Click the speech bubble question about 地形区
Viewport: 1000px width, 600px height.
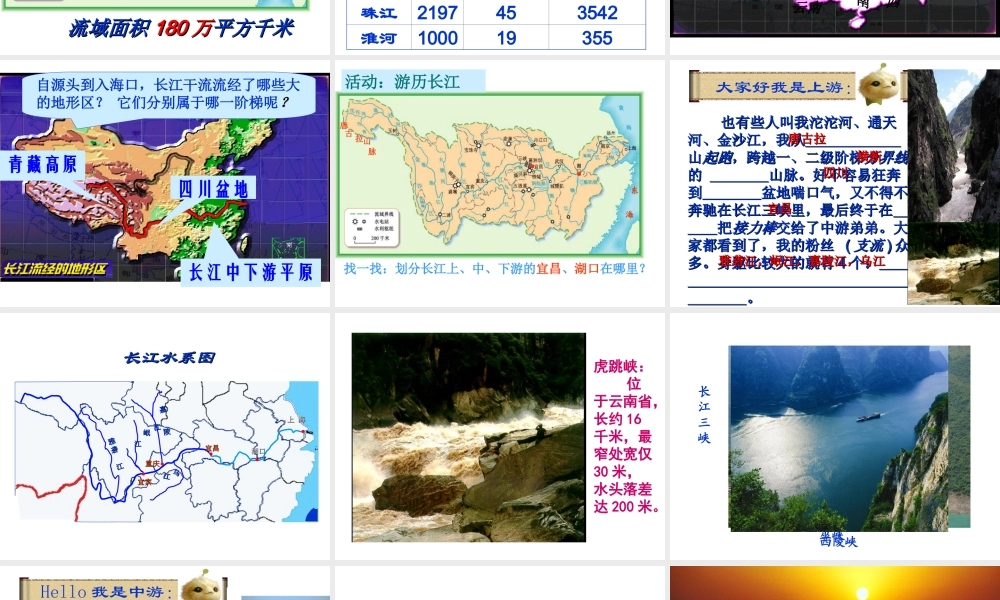pyautogui.click(x=168, y=94)
